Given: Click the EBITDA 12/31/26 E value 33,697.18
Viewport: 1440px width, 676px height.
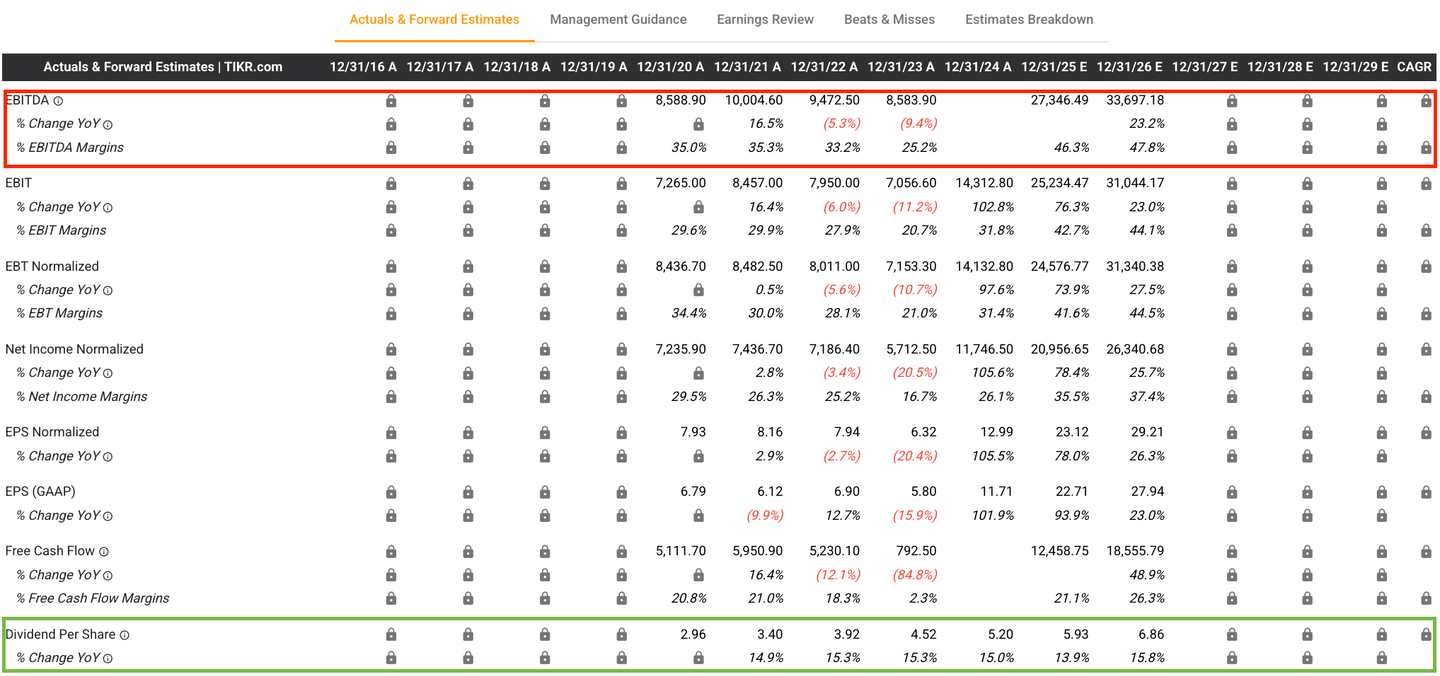Looking at the screenshot, I should click(1130, 101).
